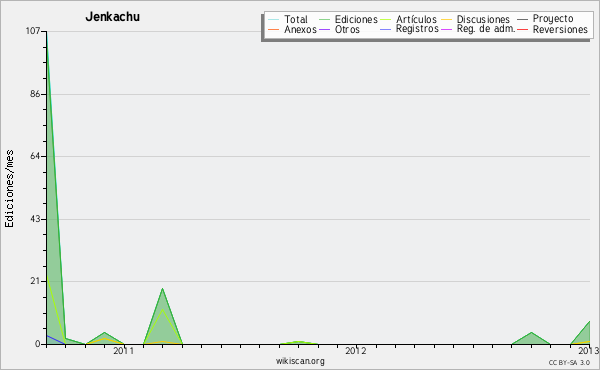Screen dimensions: 600x370
Task: Click the y-axis label 21
Action: tap(36, 281)
